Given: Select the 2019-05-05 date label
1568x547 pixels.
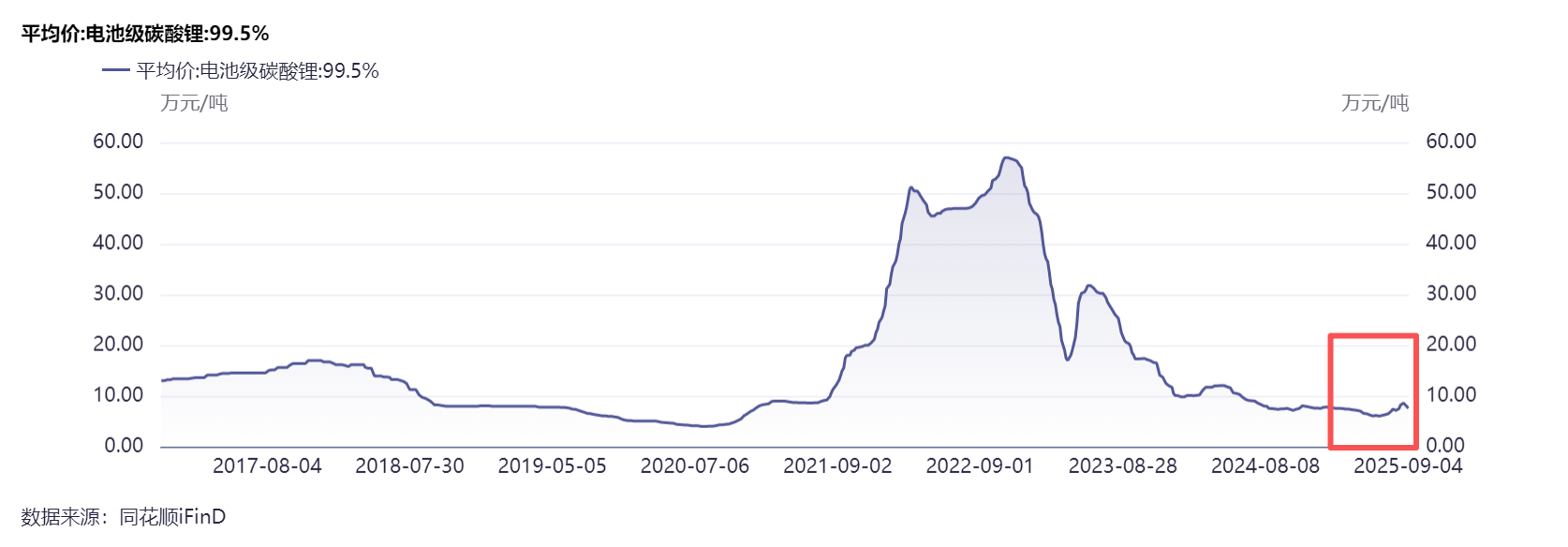Looking at the screenshot, I should click(x=552, y=466).
